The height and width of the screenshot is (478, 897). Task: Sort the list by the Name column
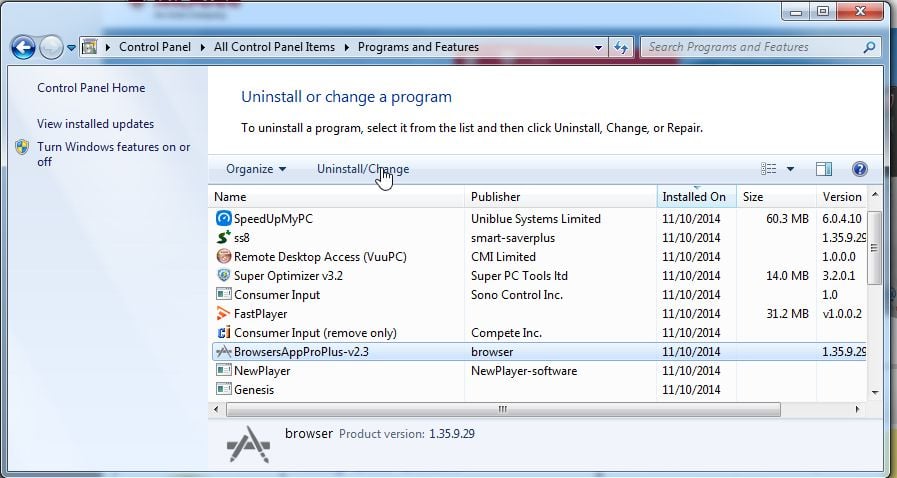click(x=337, y=197)
